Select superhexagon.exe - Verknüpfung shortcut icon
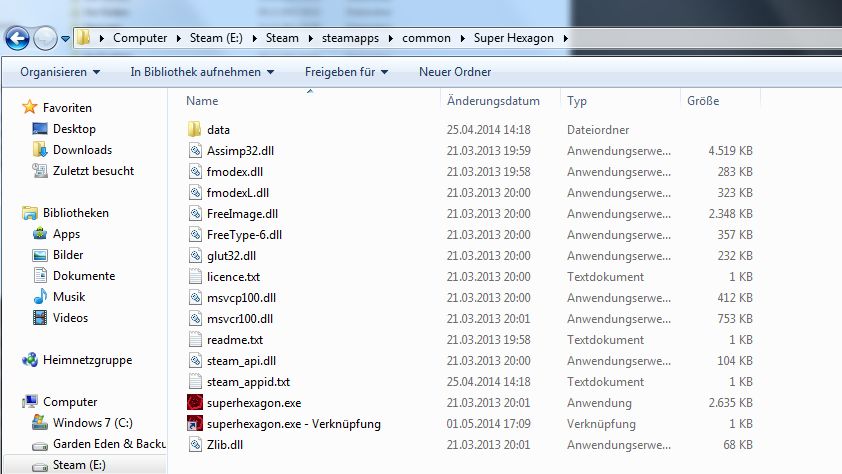The width and height of the screenshot is (842, 474). pyautogui.click(x=195, y=423)
